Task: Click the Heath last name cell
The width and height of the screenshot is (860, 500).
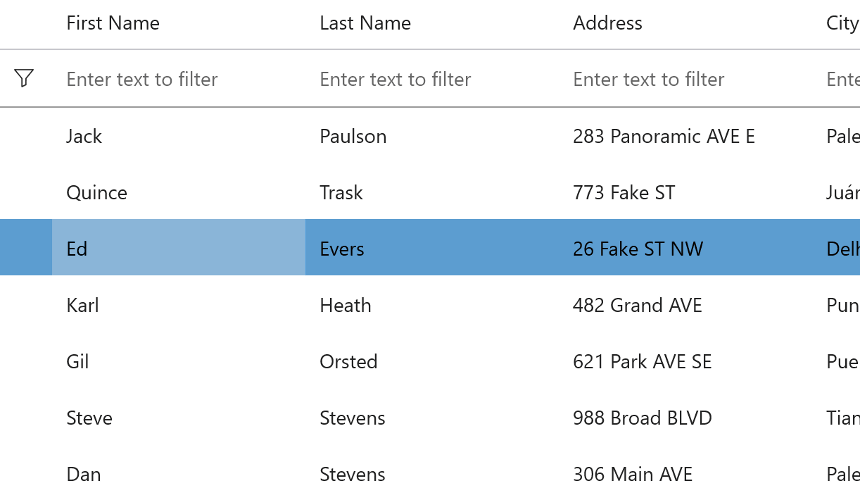Action: pos(345,305)
